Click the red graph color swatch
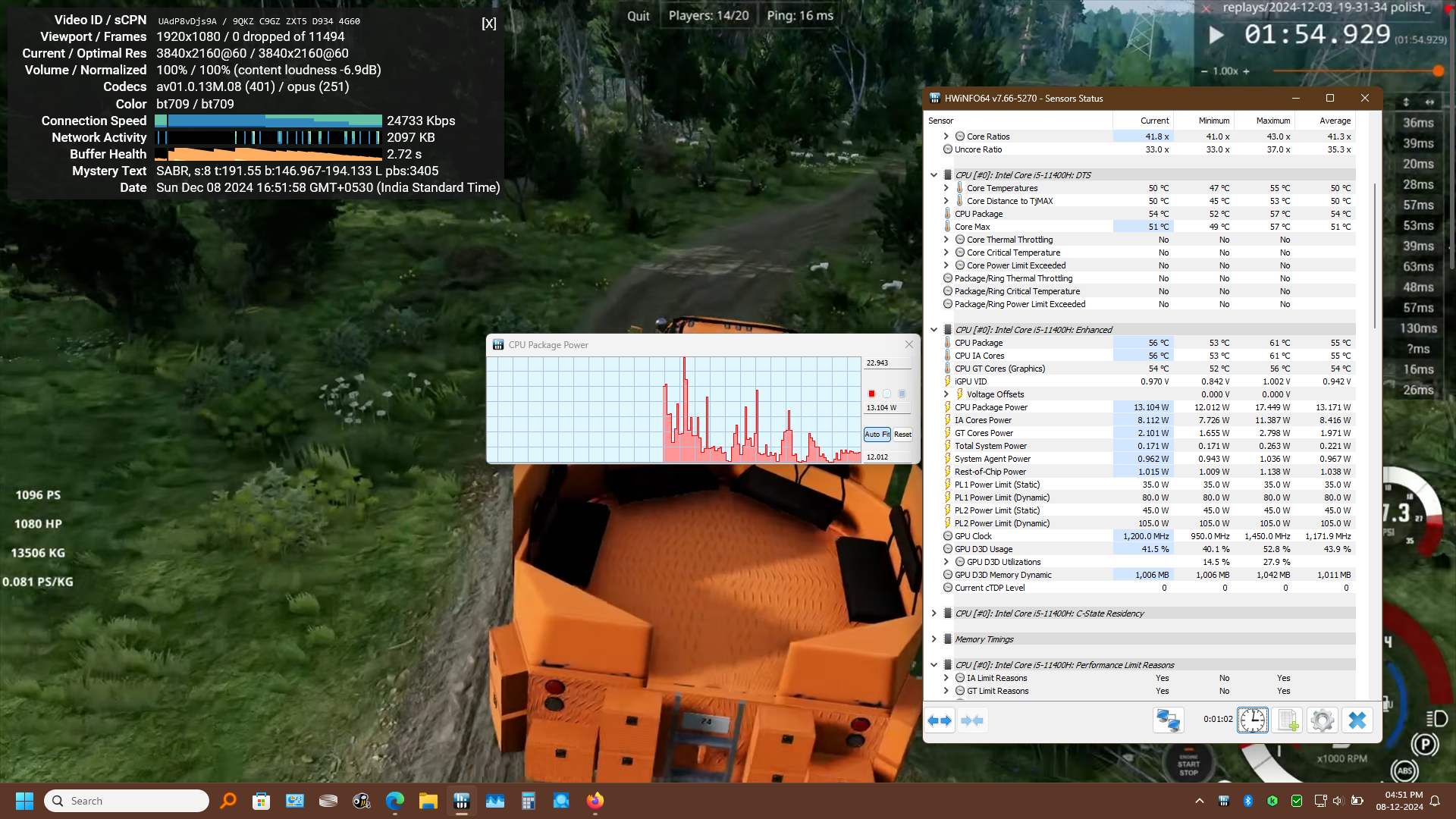 pos(871,394)
